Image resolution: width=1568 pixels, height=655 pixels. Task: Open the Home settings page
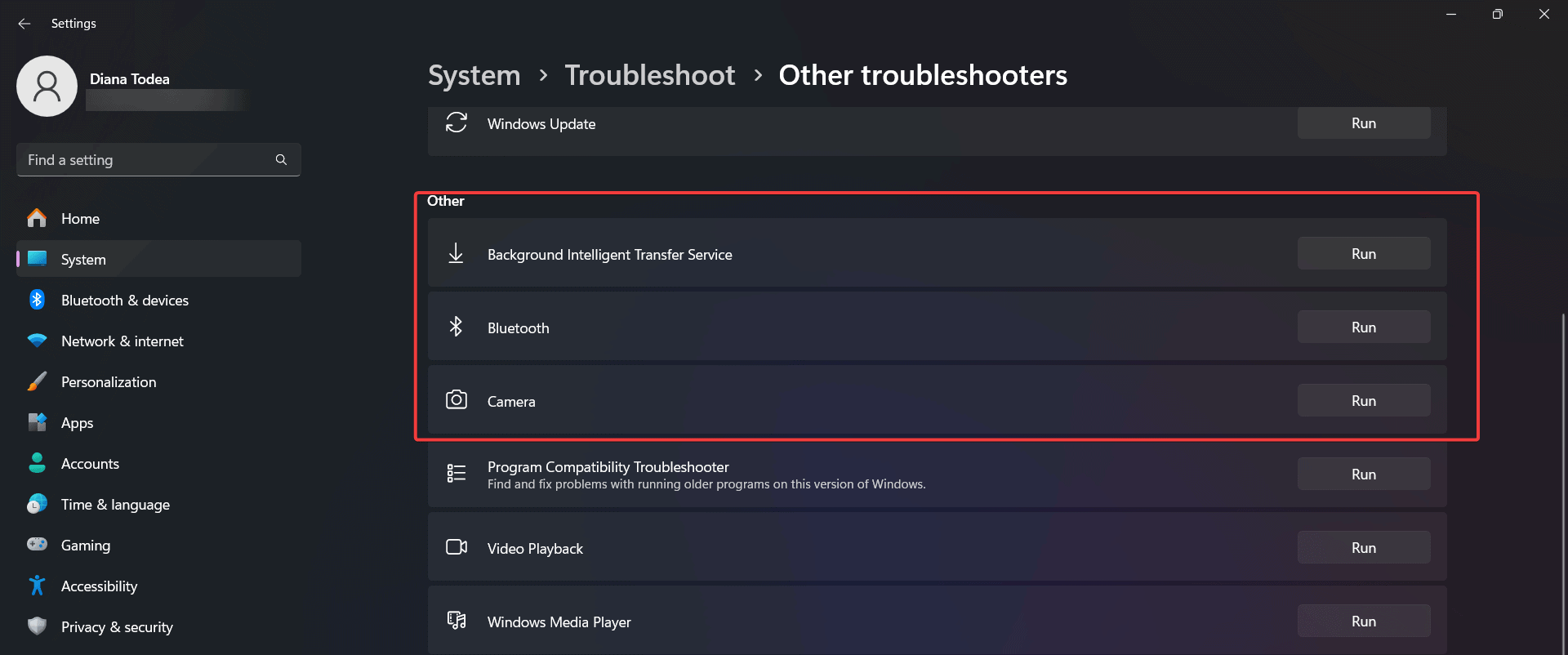(80, 219)
